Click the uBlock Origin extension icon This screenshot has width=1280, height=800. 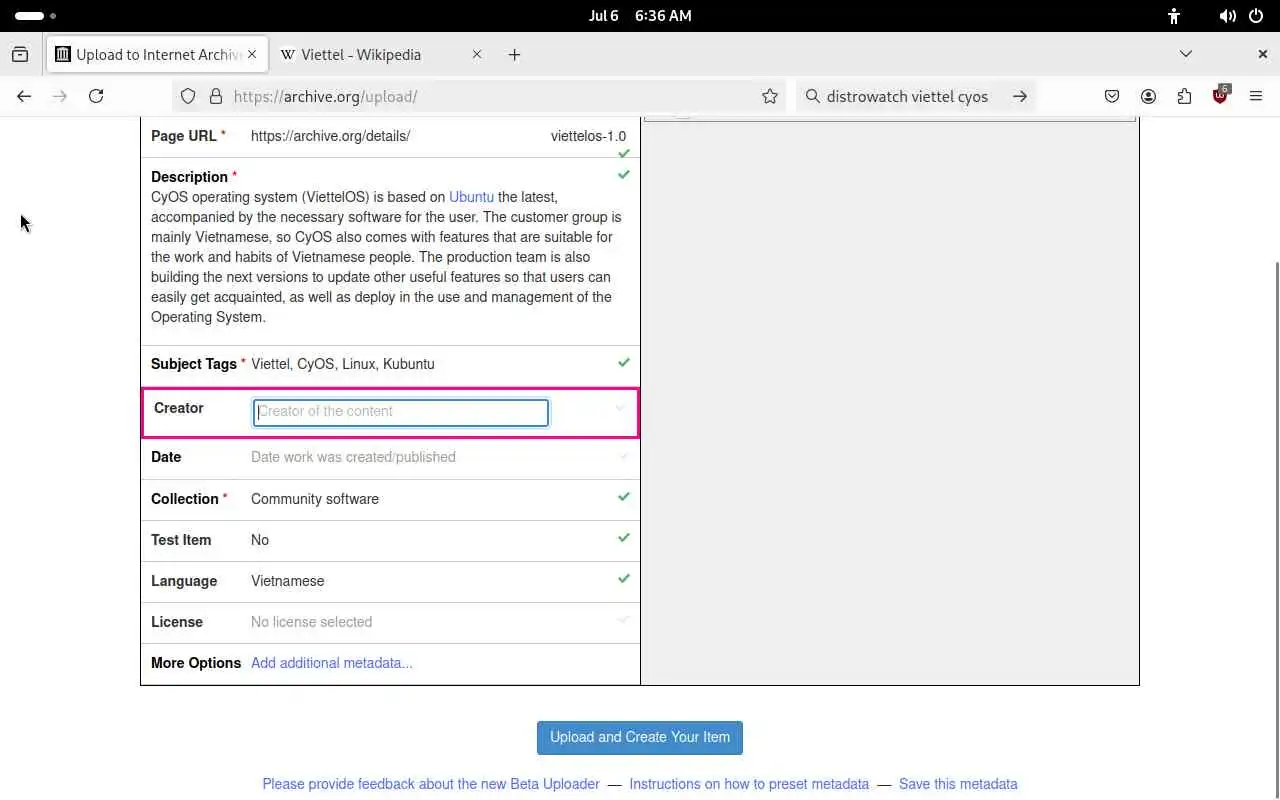(x=1220, y=96)
